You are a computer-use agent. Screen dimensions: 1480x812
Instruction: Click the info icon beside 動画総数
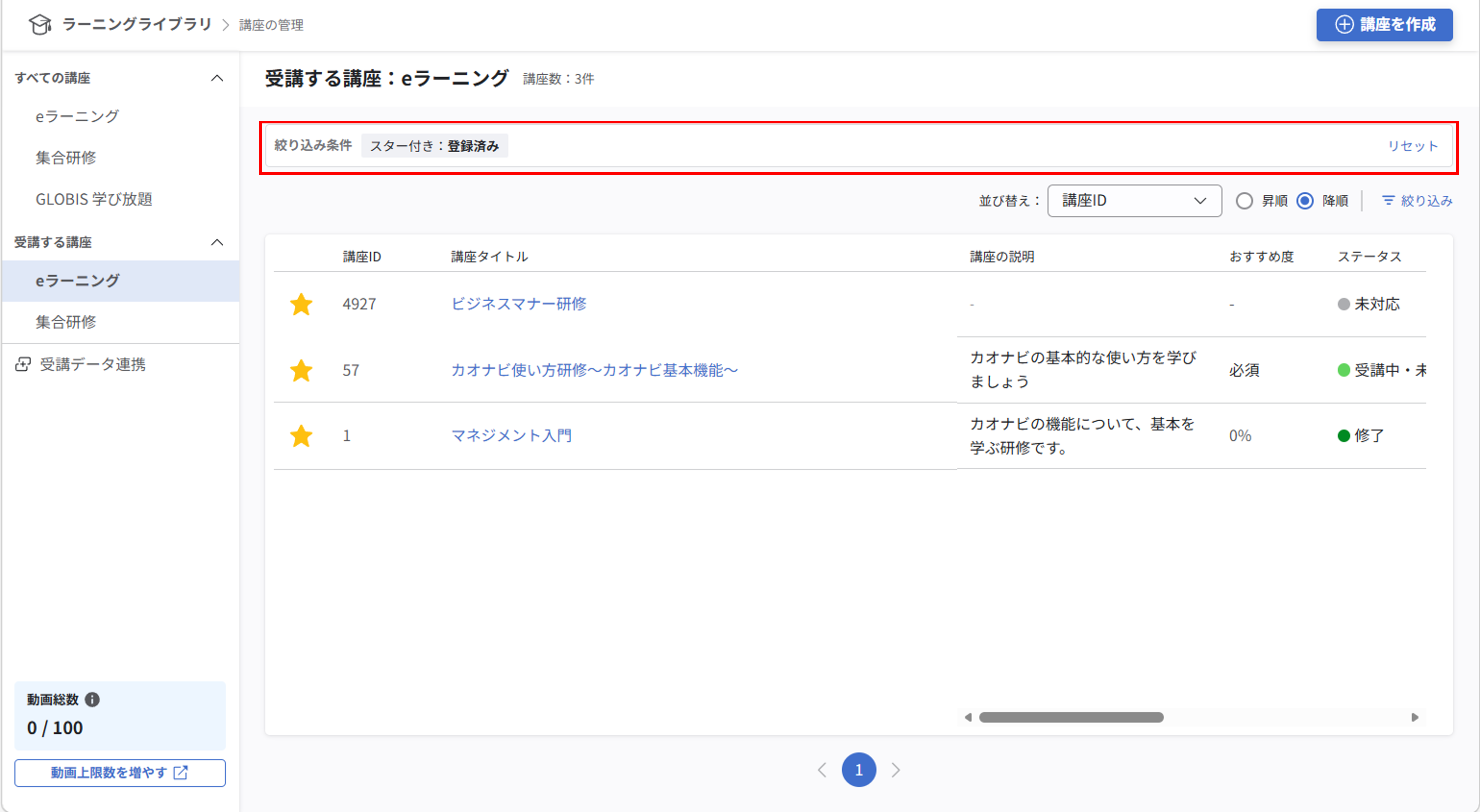(x=92, y=699)
